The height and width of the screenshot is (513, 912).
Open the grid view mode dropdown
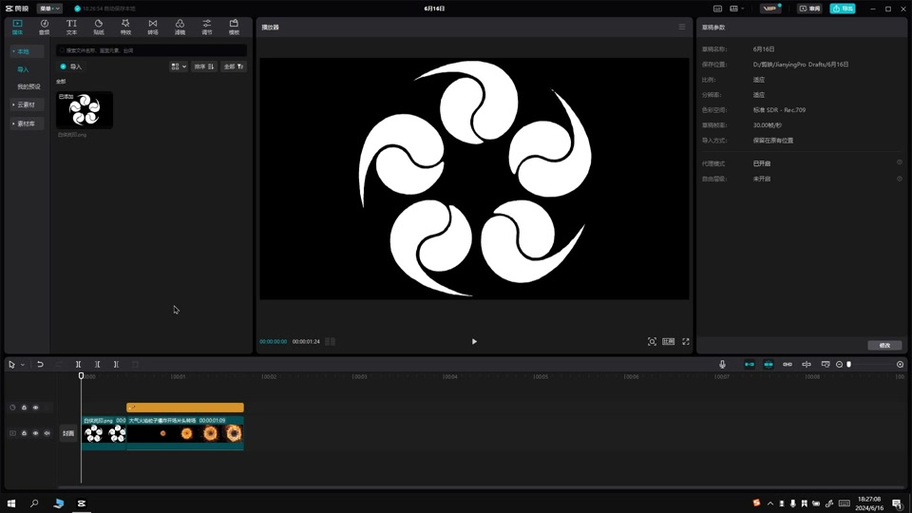pos(179,67)
